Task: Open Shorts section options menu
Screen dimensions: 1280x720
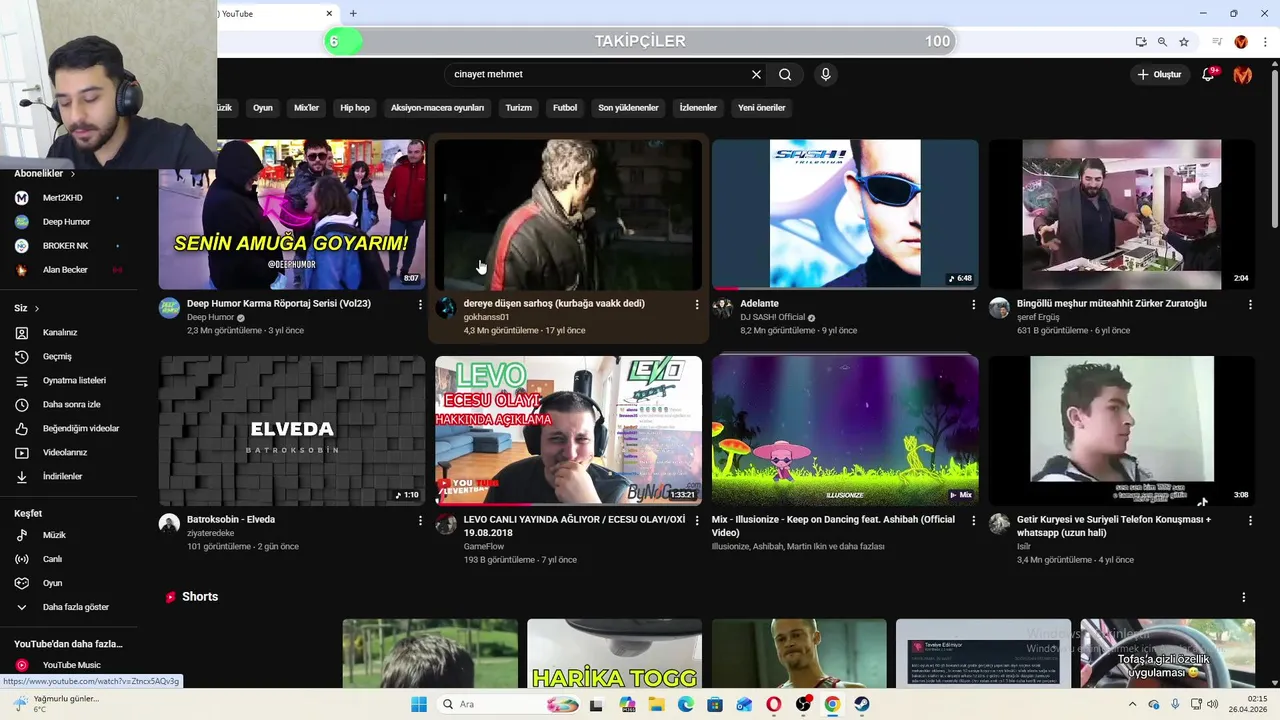Action: (x=1243, y=597)
